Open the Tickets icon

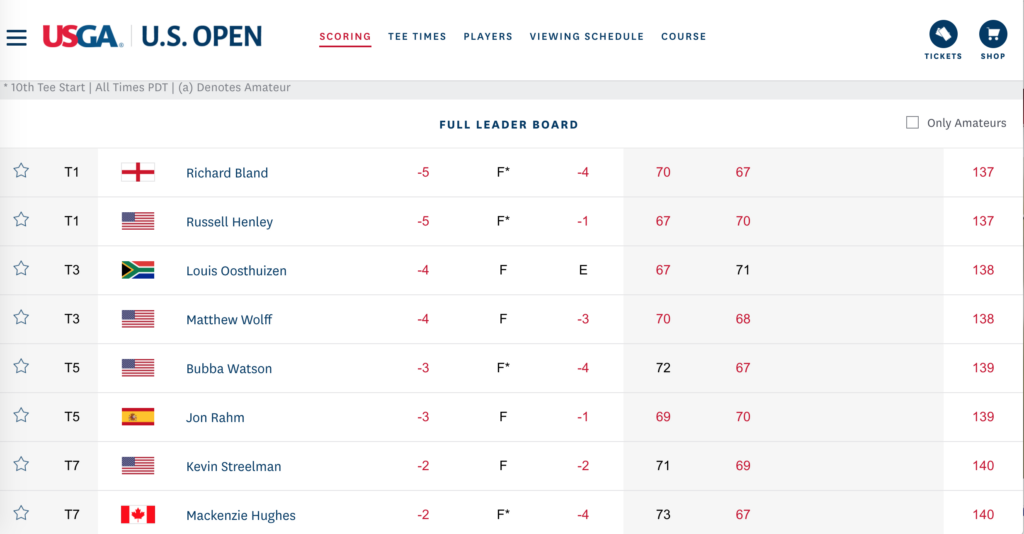[x=943, y=34]
